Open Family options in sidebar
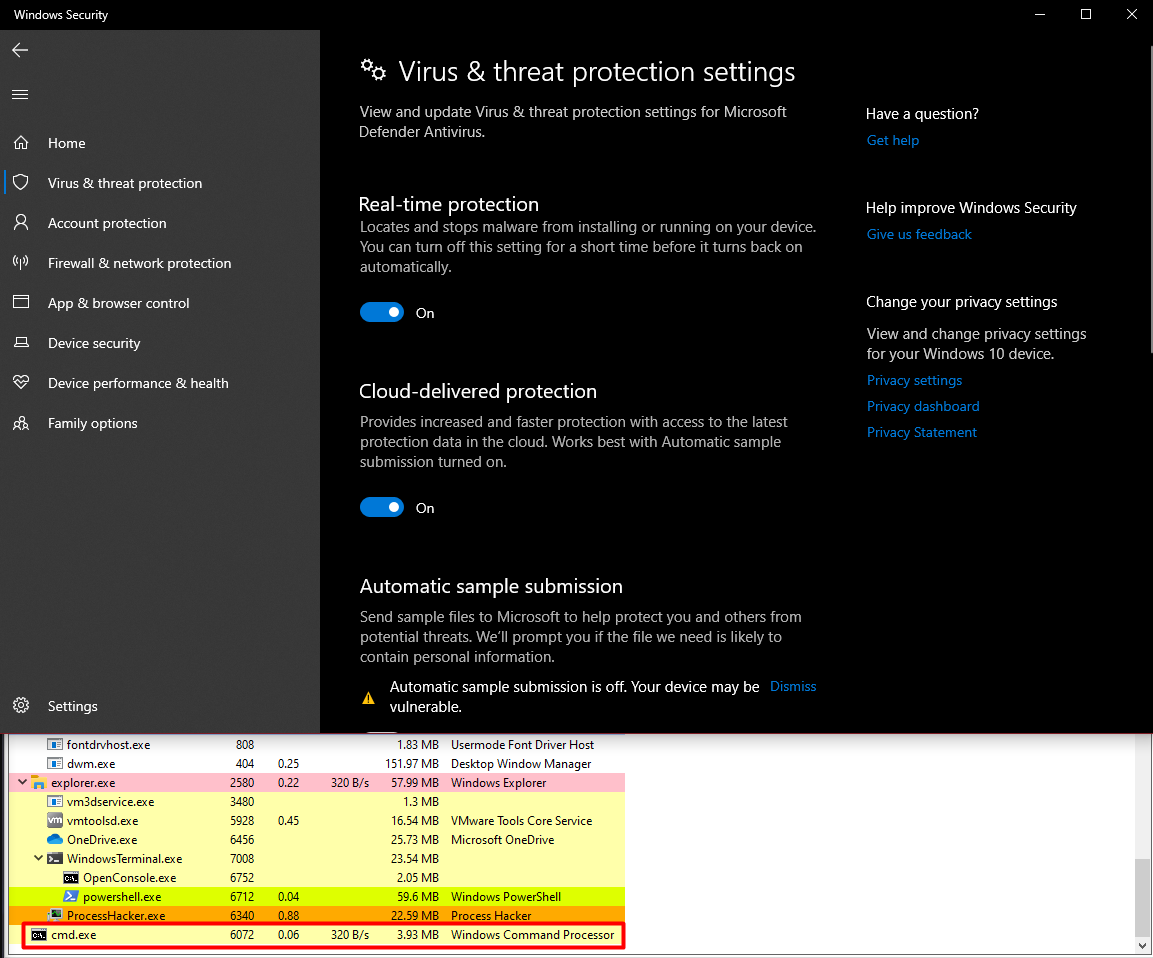1153x958 pixels. click(x=92, y=423)
